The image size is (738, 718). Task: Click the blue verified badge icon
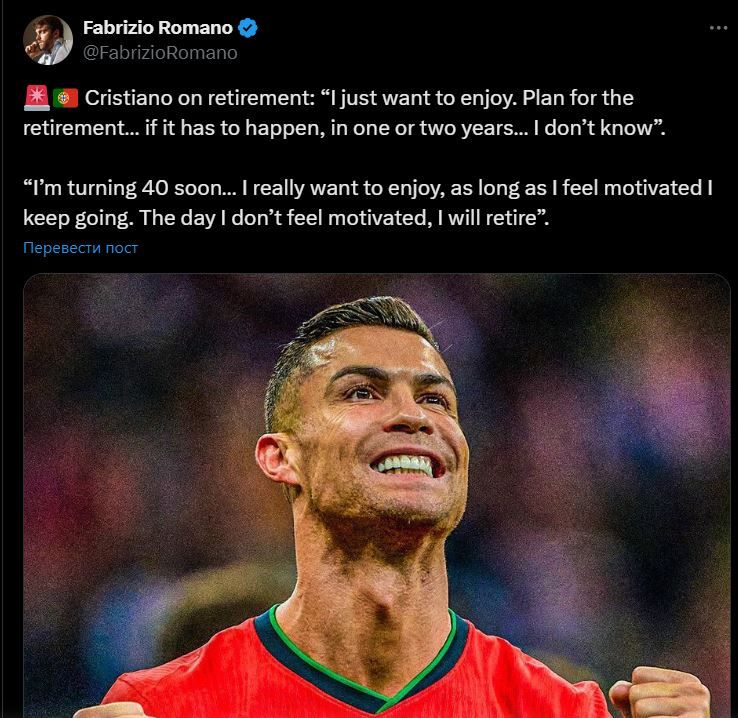248,28
